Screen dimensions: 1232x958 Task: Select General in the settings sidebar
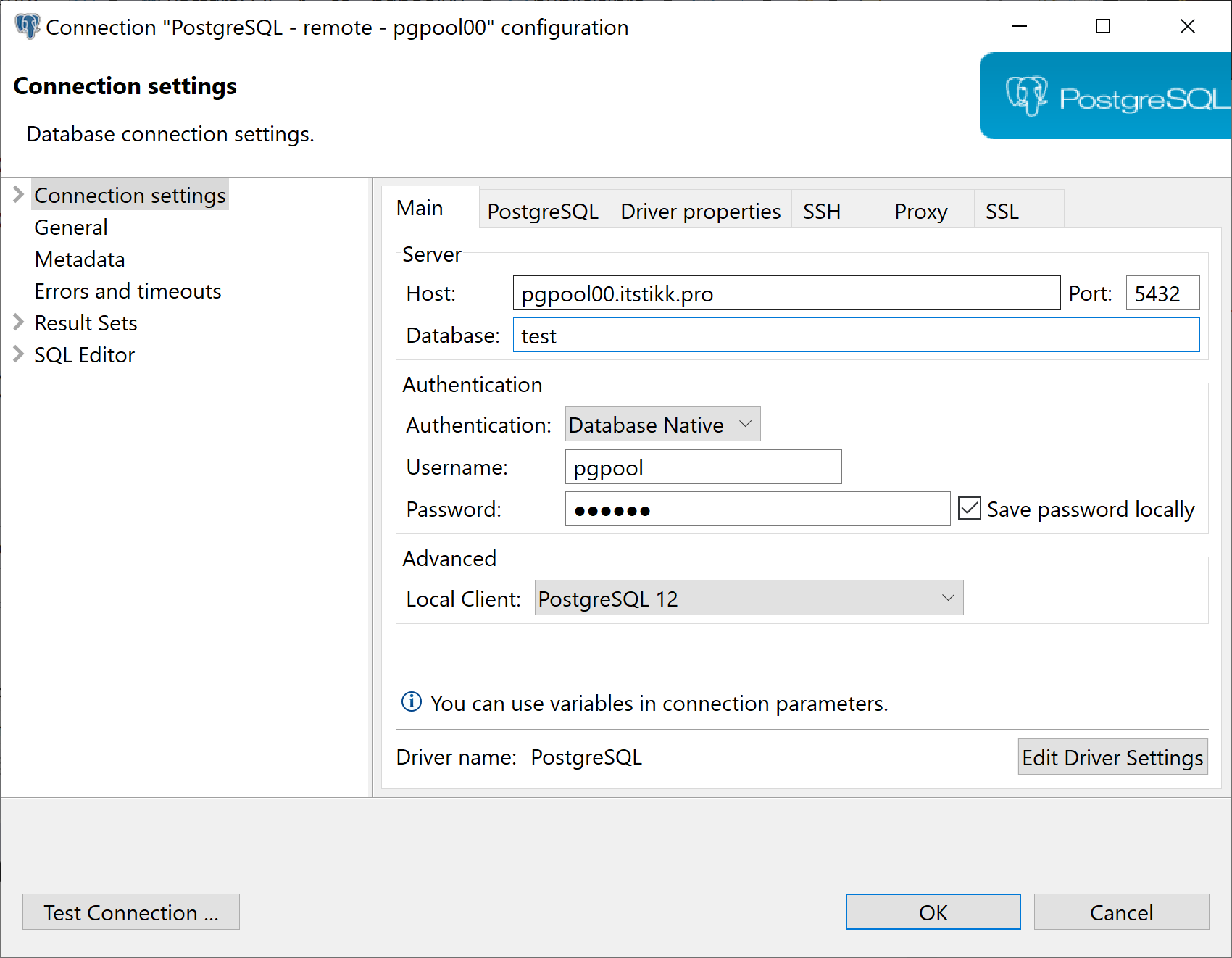click(x=70, y=227)
